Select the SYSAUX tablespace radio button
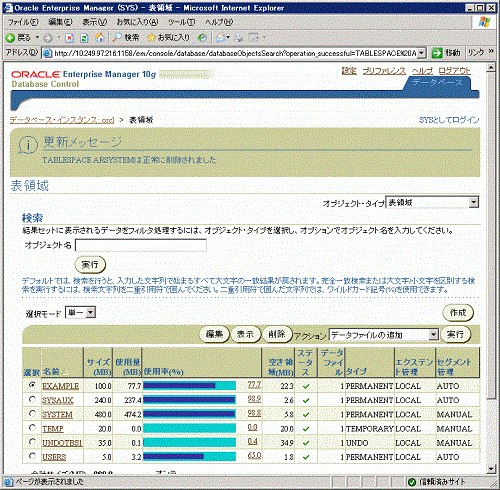 (x=32, y=399)
